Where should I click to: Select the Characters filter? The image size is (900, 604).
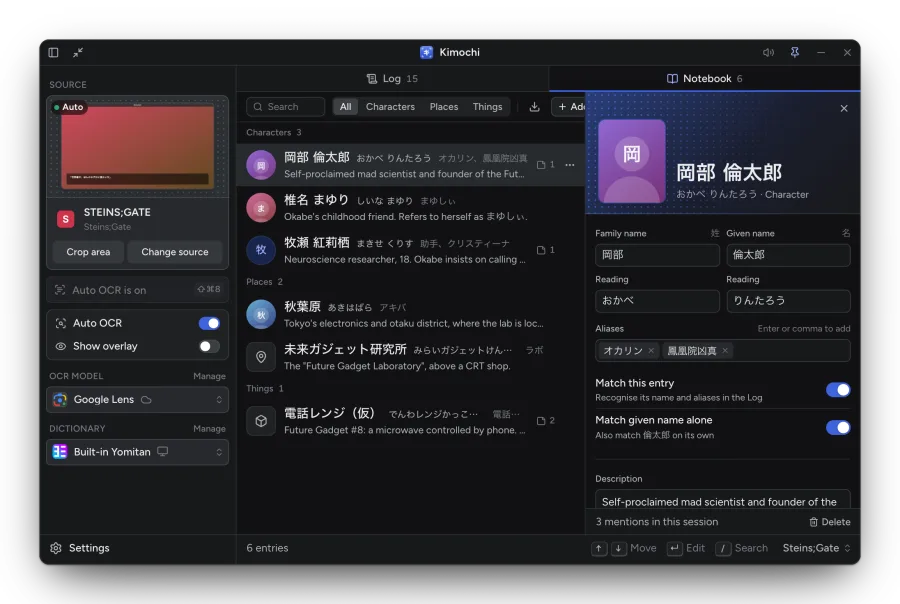coord(390,107)
